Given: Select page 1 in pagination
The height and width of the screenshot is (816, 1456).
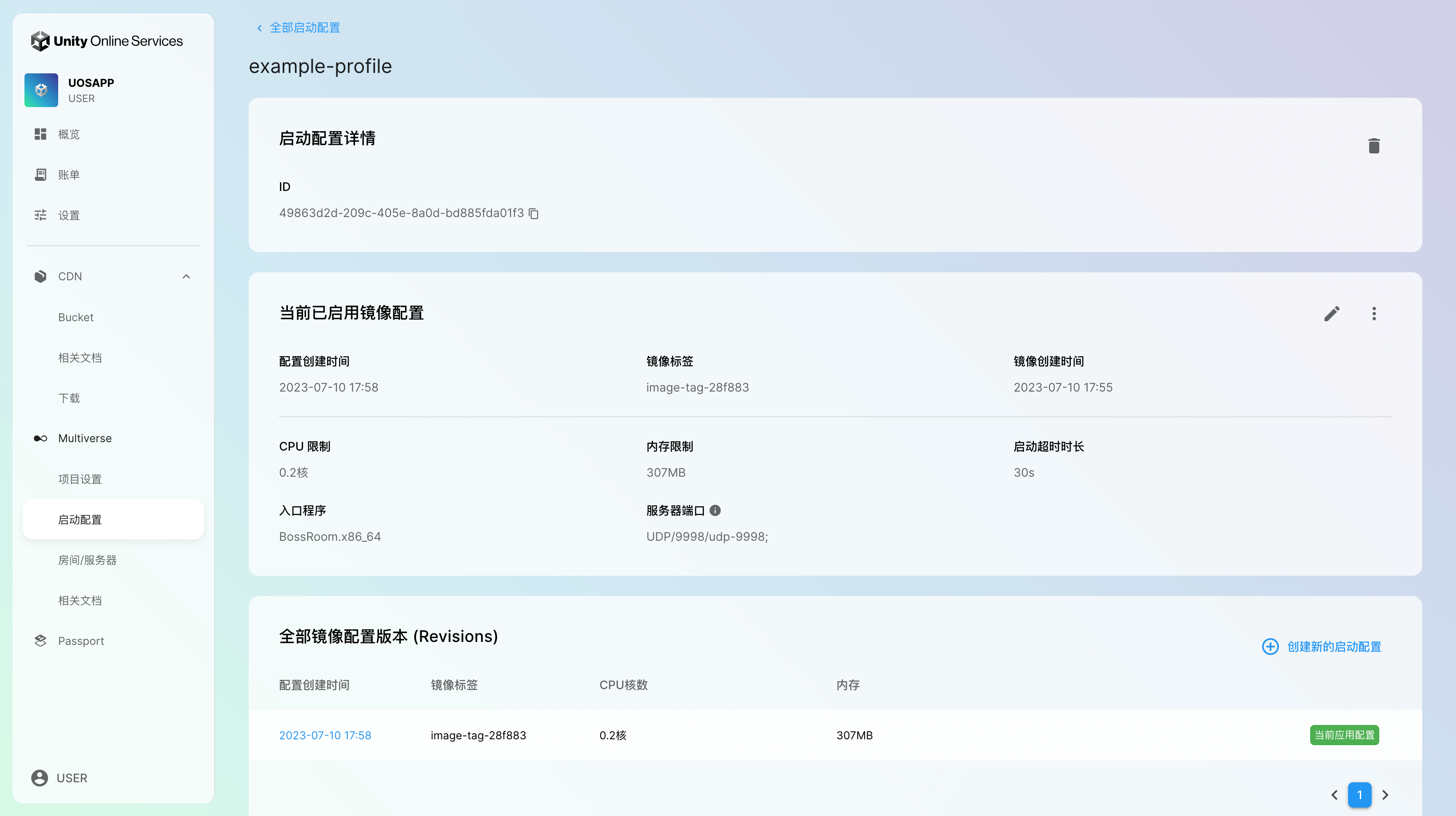Looking at the screenshot, I should coord(1359,795).
